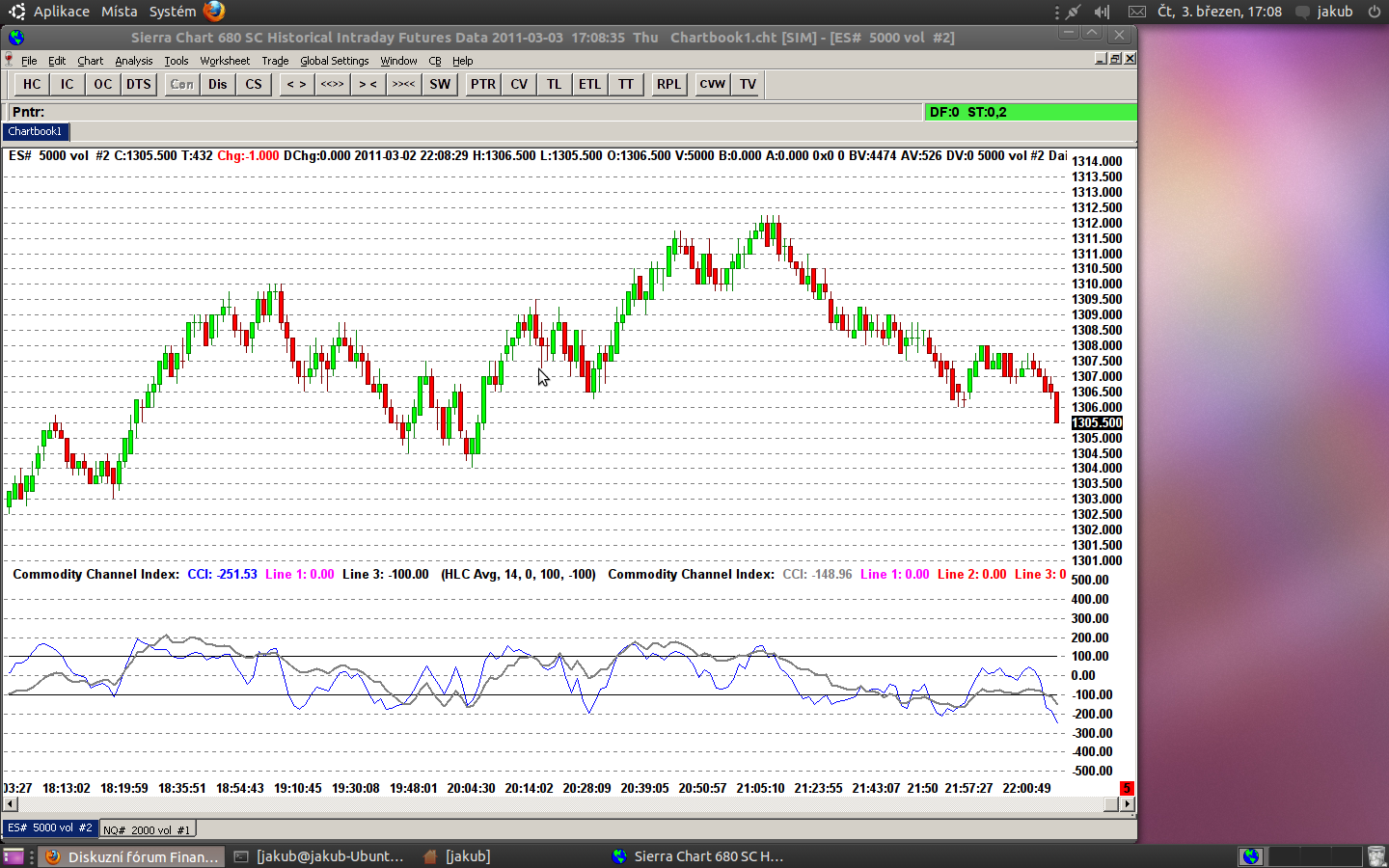
Task: Click the red '5' box beside the time axis
Action: (1127, 788)
